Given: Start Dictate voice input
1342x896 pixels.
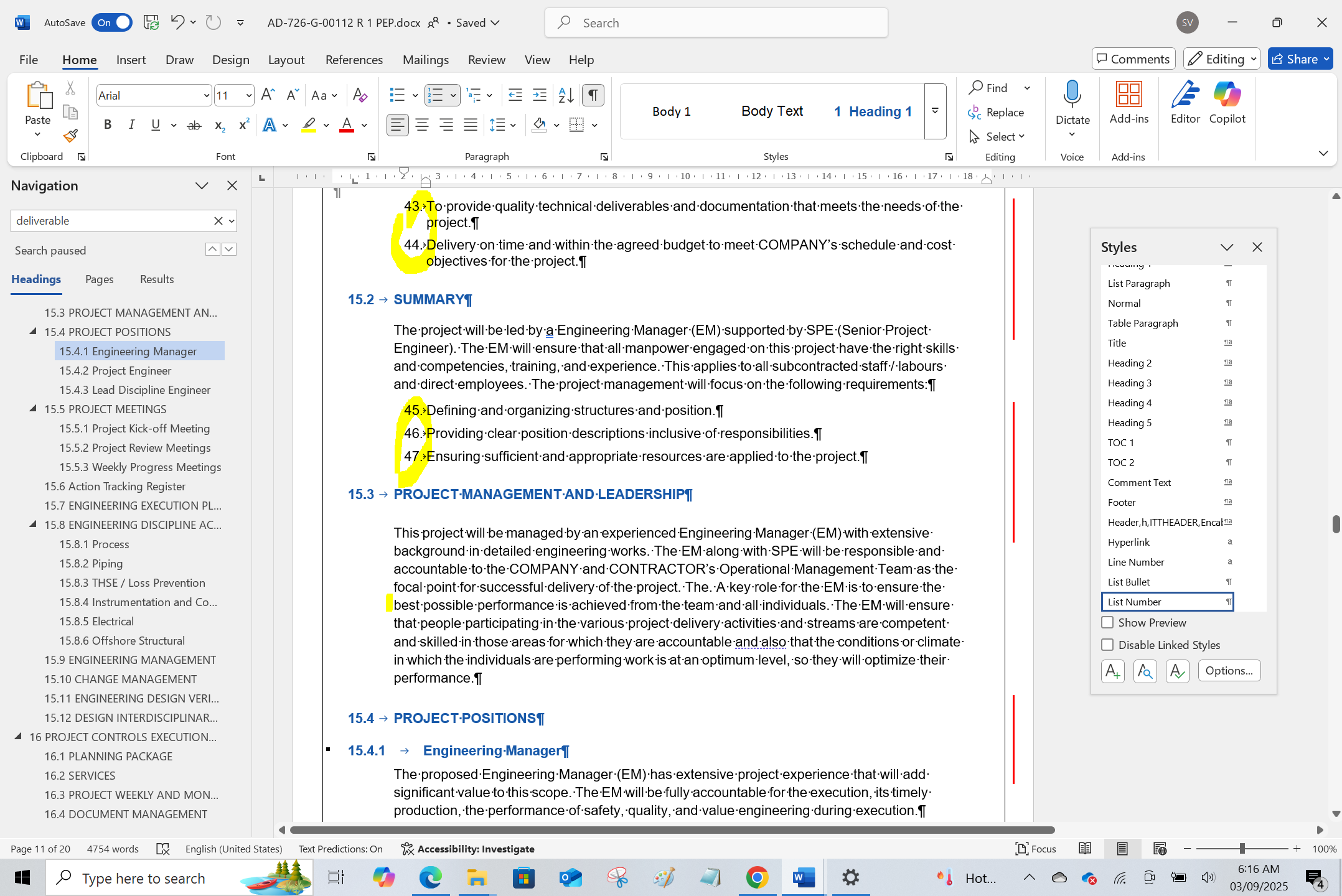Looking at the screenshot, I should 1072,103.
